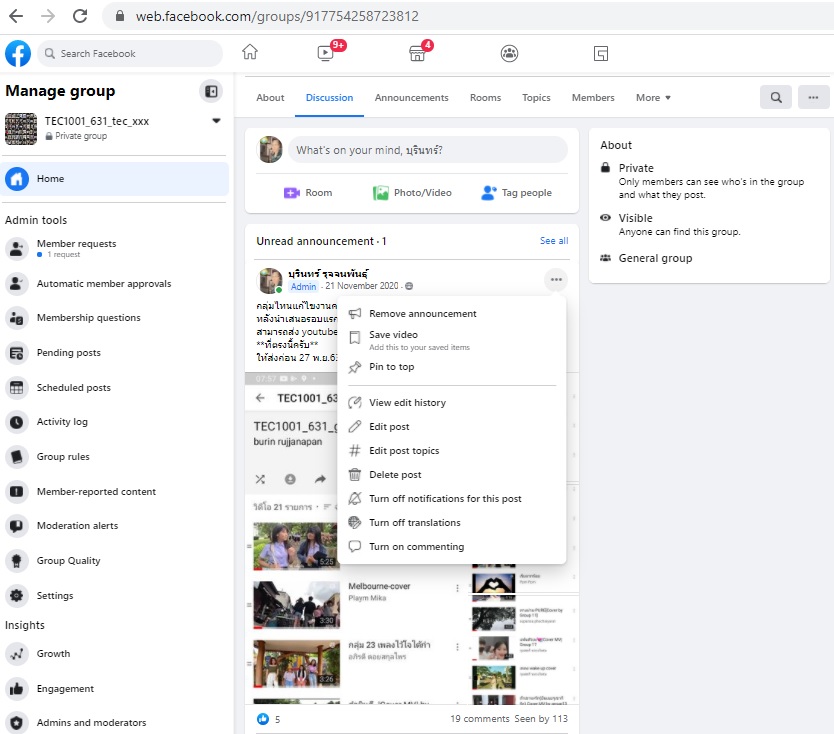
Task: Turn off notifications for this post
Action: (444, 499)
